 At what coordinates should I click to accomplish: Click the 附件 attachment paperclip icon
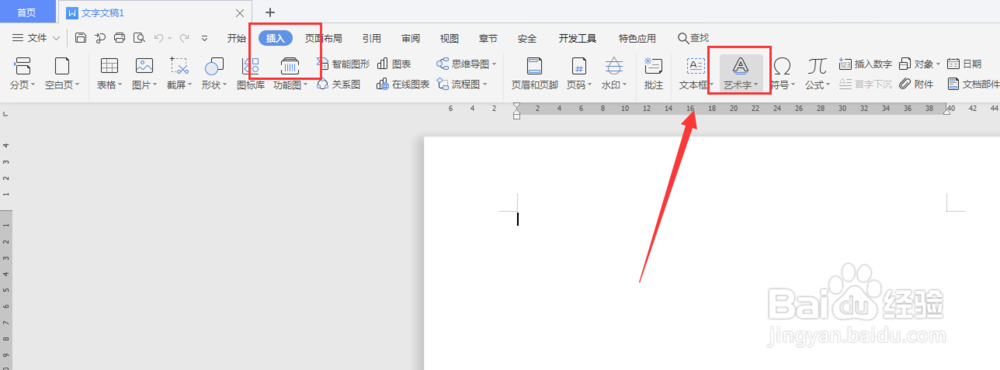coord(905,84)
